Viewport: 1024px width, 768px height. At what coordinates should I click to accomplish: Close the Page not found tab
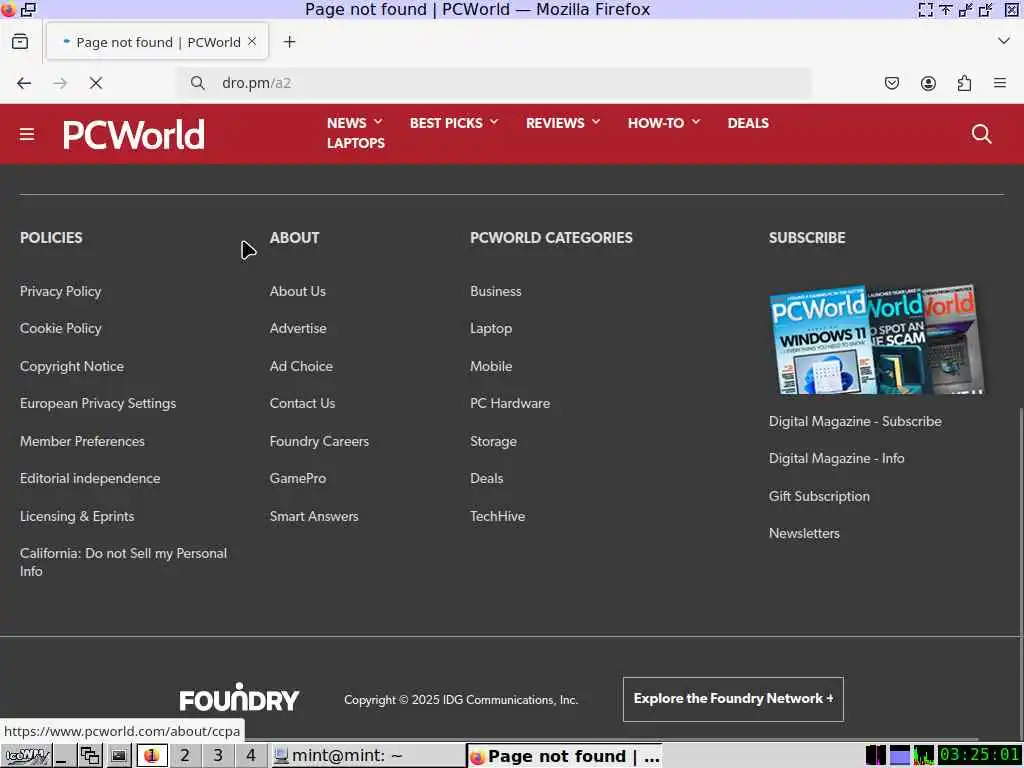[x=252, y=41]
